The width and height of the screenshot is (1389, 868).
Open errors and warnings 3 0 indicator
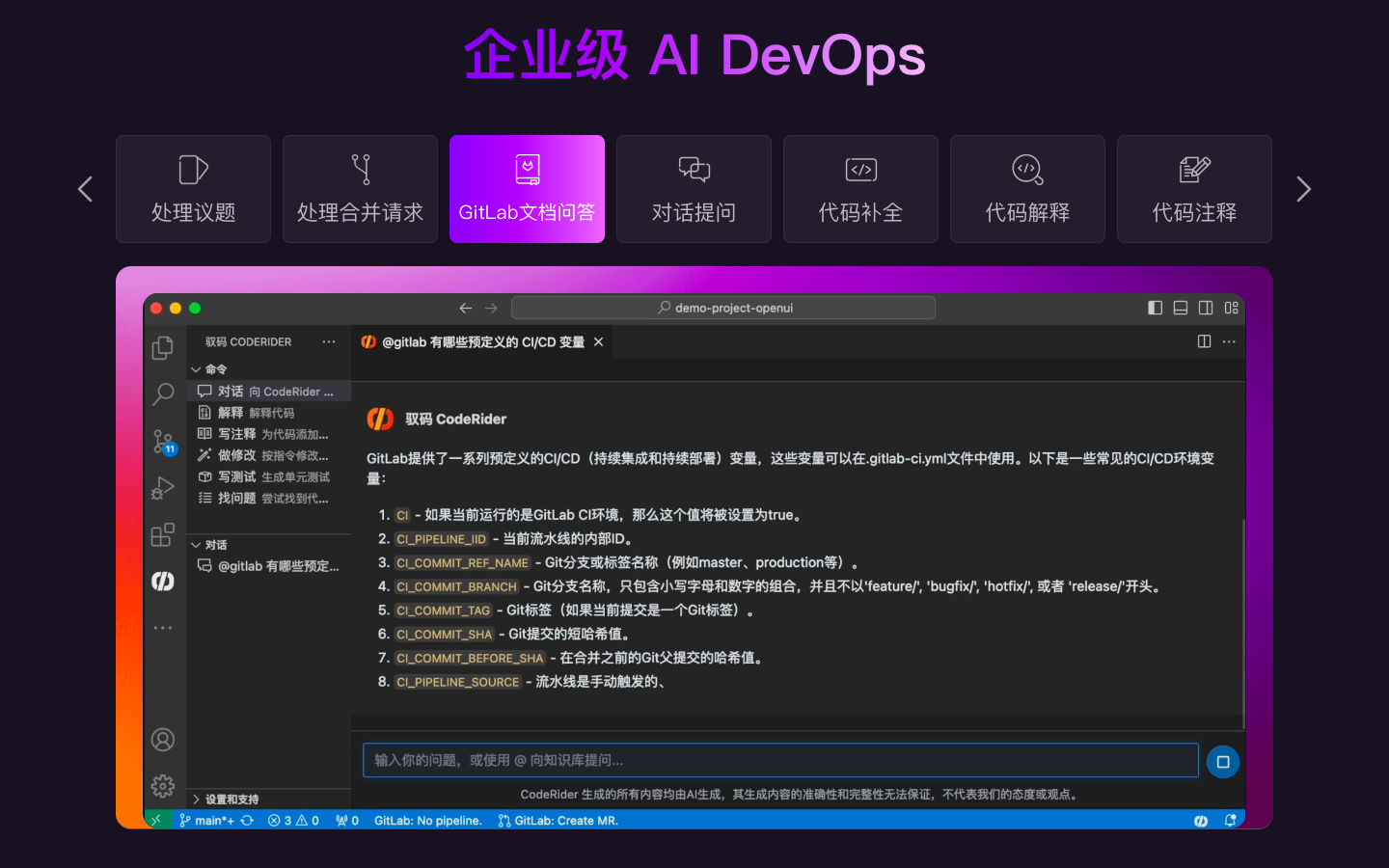[x=293, y=821]
